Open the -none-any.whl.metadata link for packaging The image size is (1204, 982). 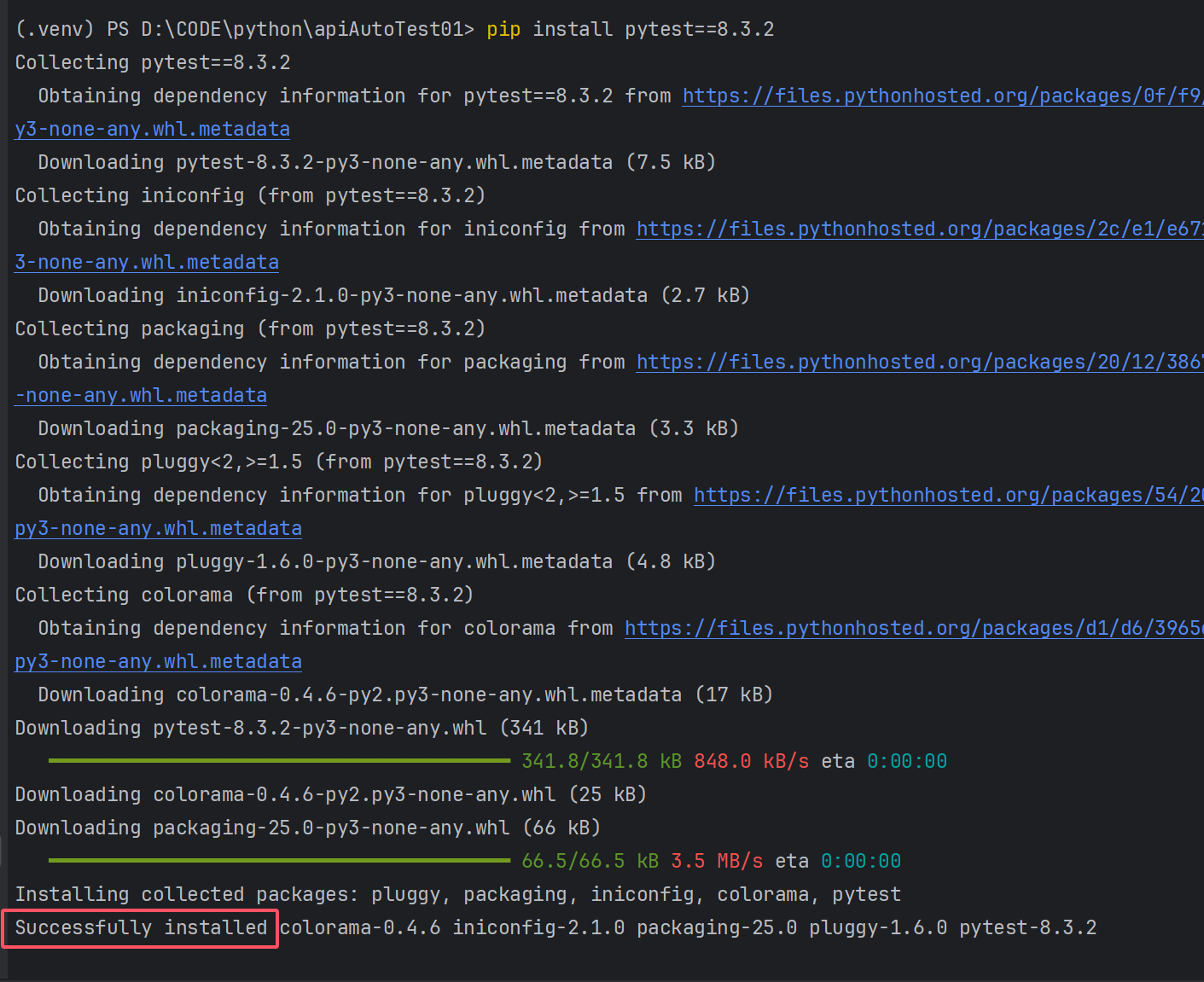point(141,395)
